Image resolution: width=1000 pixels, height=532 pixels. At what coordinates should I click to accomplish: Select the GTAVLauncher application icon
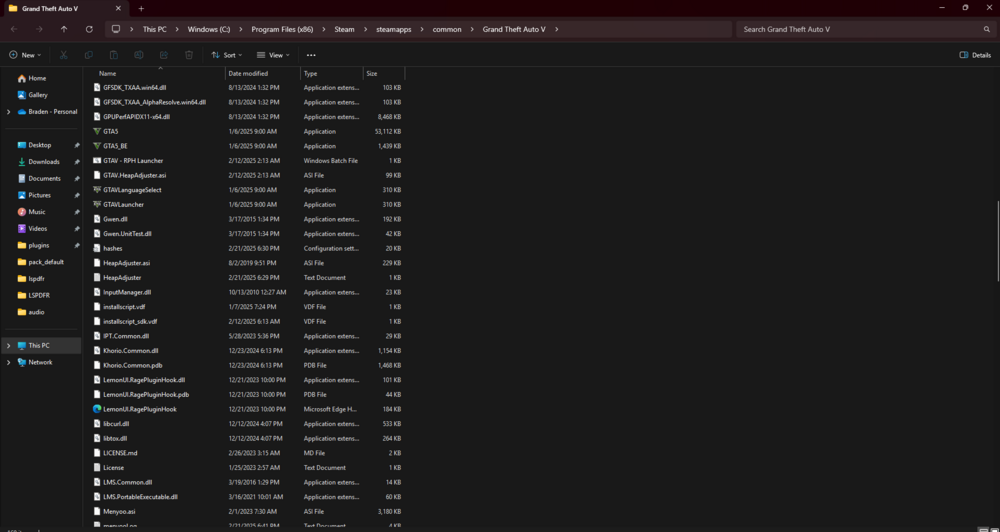[97, 205]
